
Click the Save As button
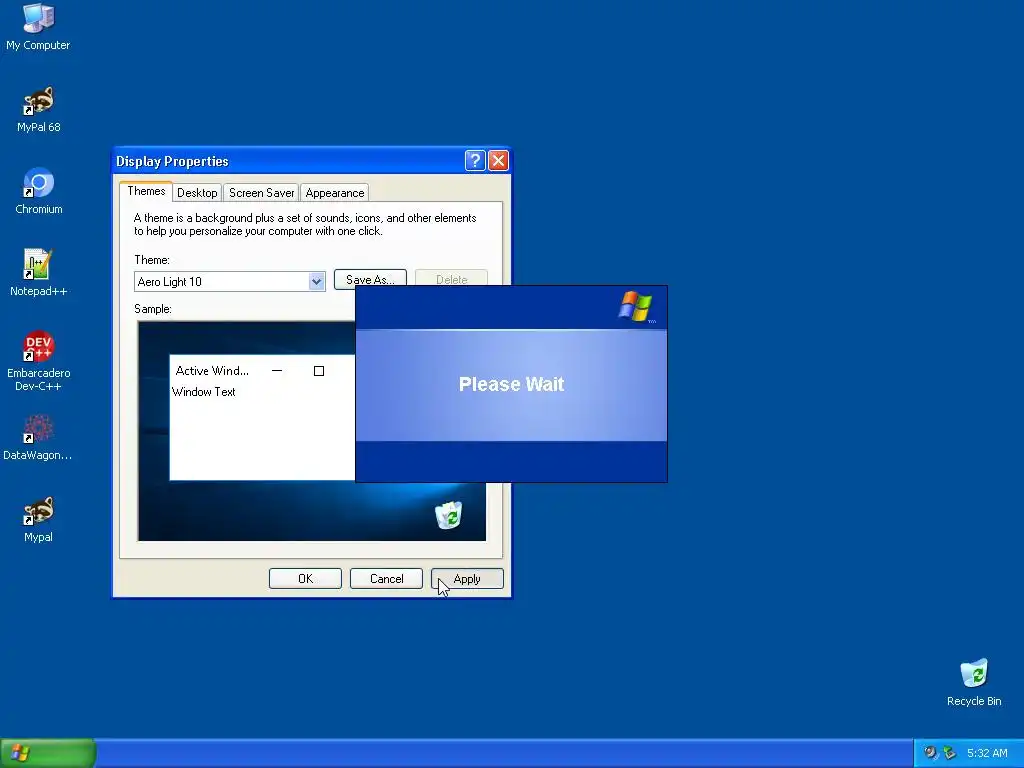(x=370, y=279)
